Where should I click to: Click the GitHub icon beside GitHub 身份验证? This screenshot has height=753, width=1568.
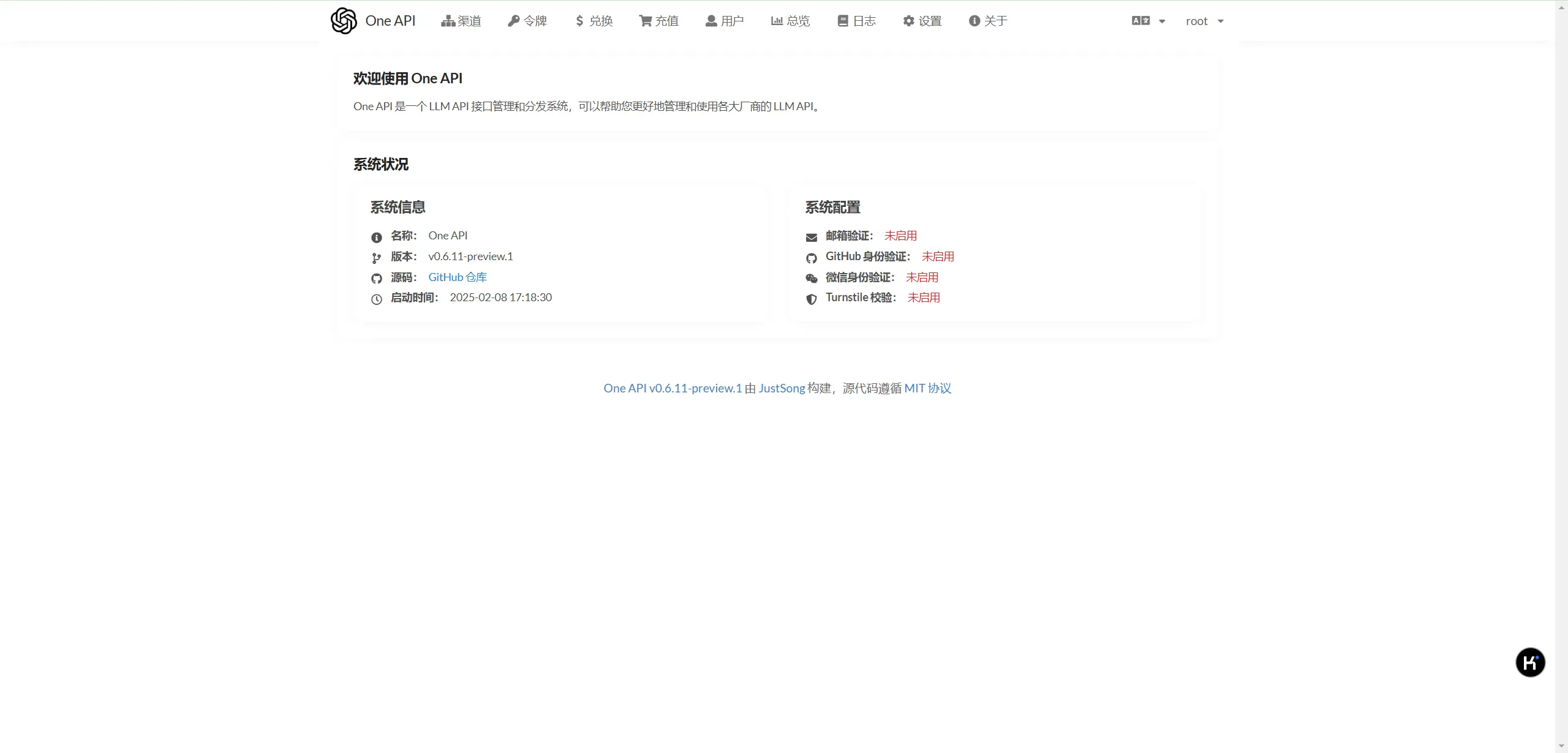click(x=812, y=258)
